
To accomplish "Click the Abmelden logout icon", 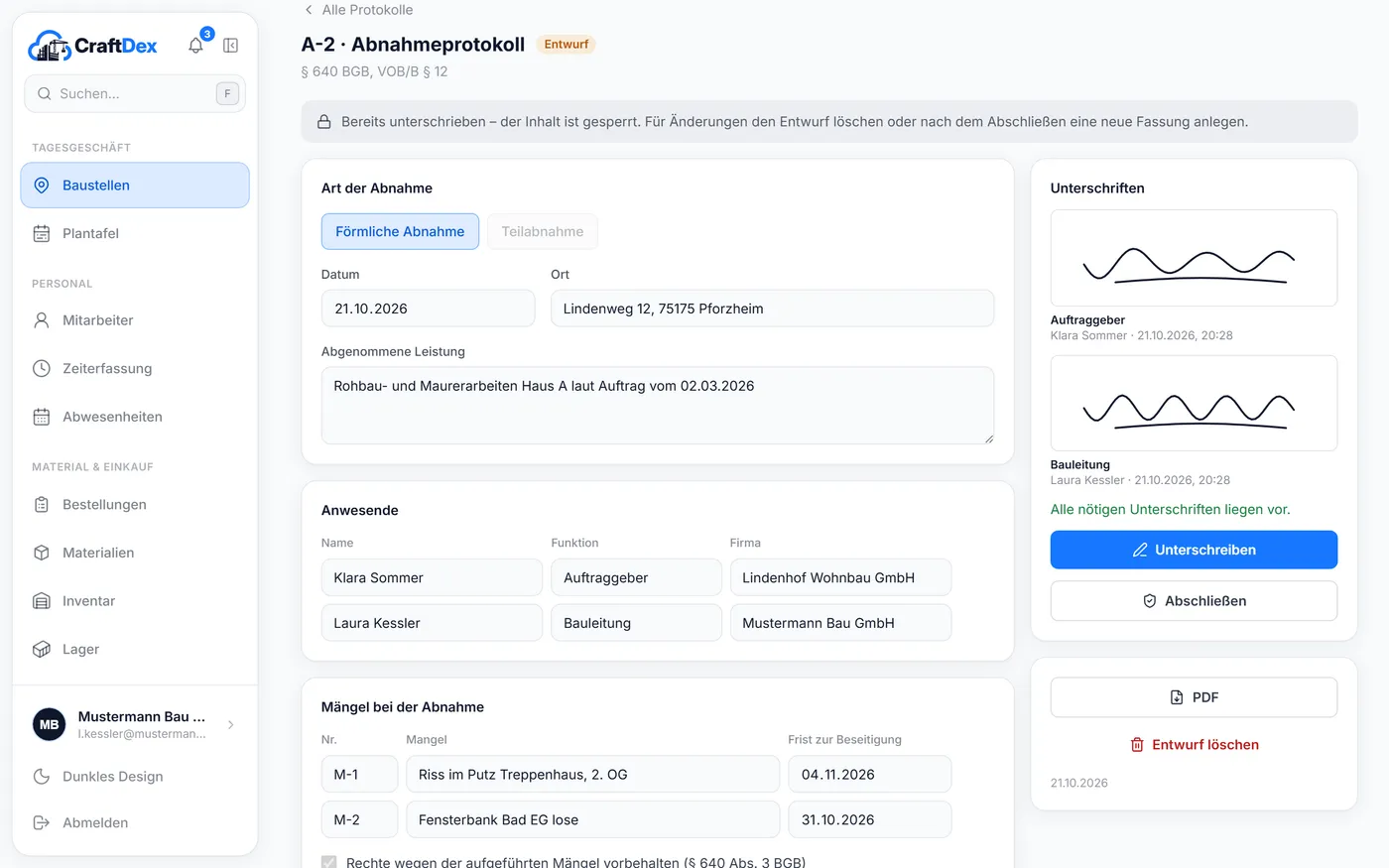I will coord(42,823).
